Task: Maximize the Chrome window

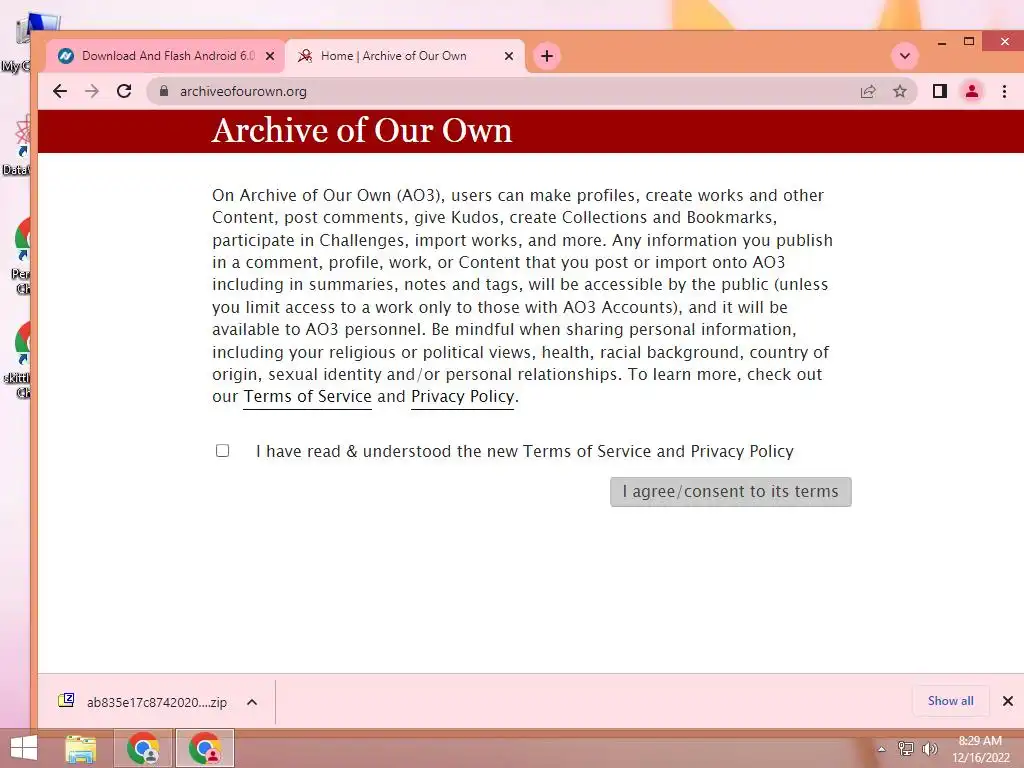Action: pos(969,42)
